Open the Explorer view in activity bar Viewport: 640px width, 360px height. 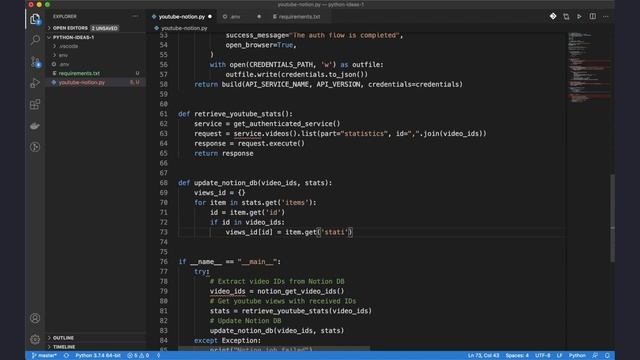(x=35, y=19)
